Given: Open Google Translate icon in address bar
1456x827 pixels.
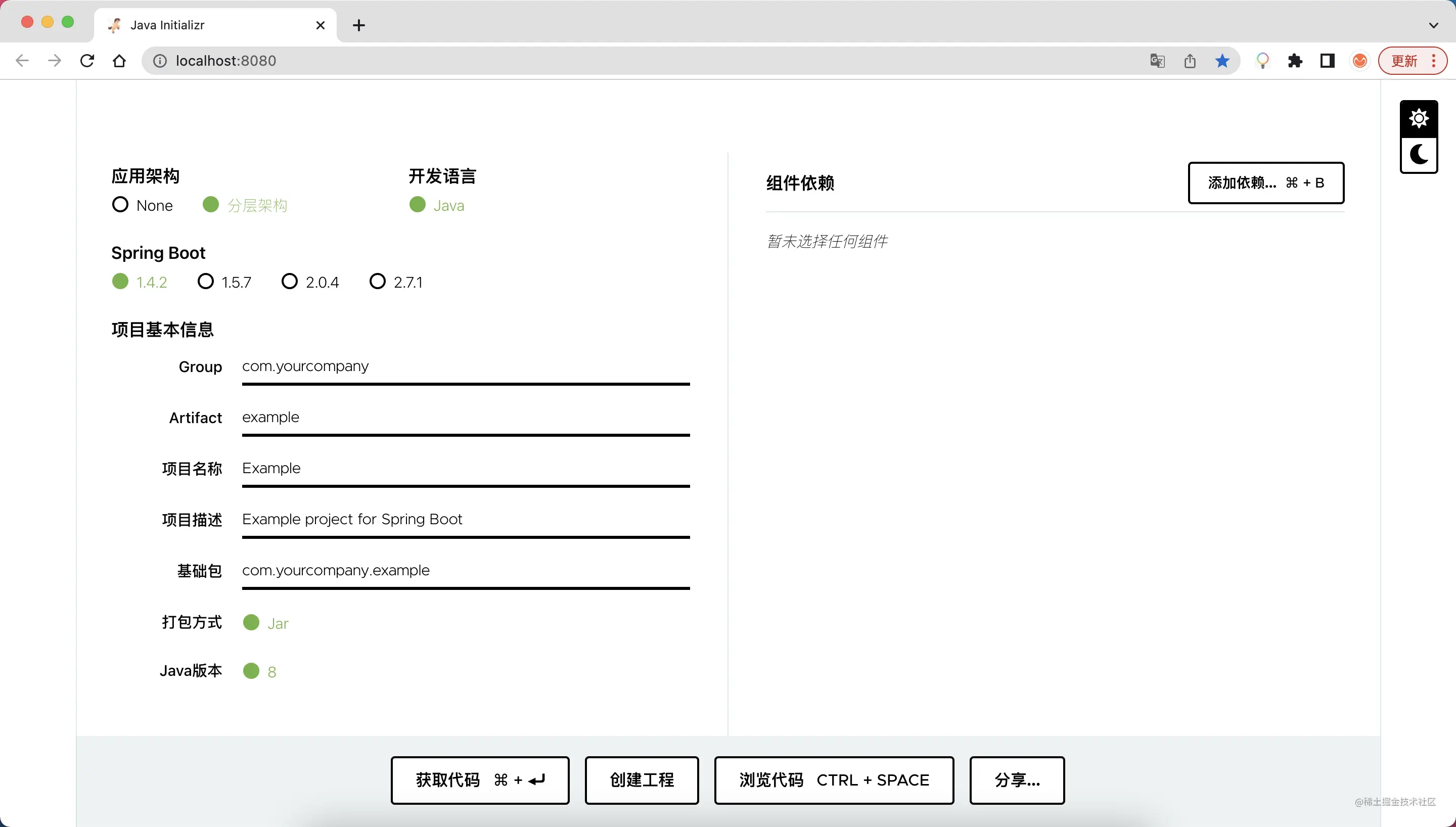Looking at the screenshot, I should [1157, 61].
